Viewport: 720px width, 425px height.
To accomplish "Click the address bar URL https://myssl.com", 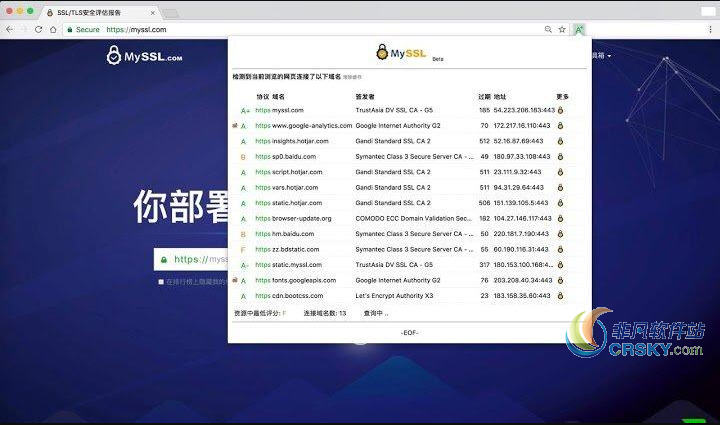I will 136,29.
